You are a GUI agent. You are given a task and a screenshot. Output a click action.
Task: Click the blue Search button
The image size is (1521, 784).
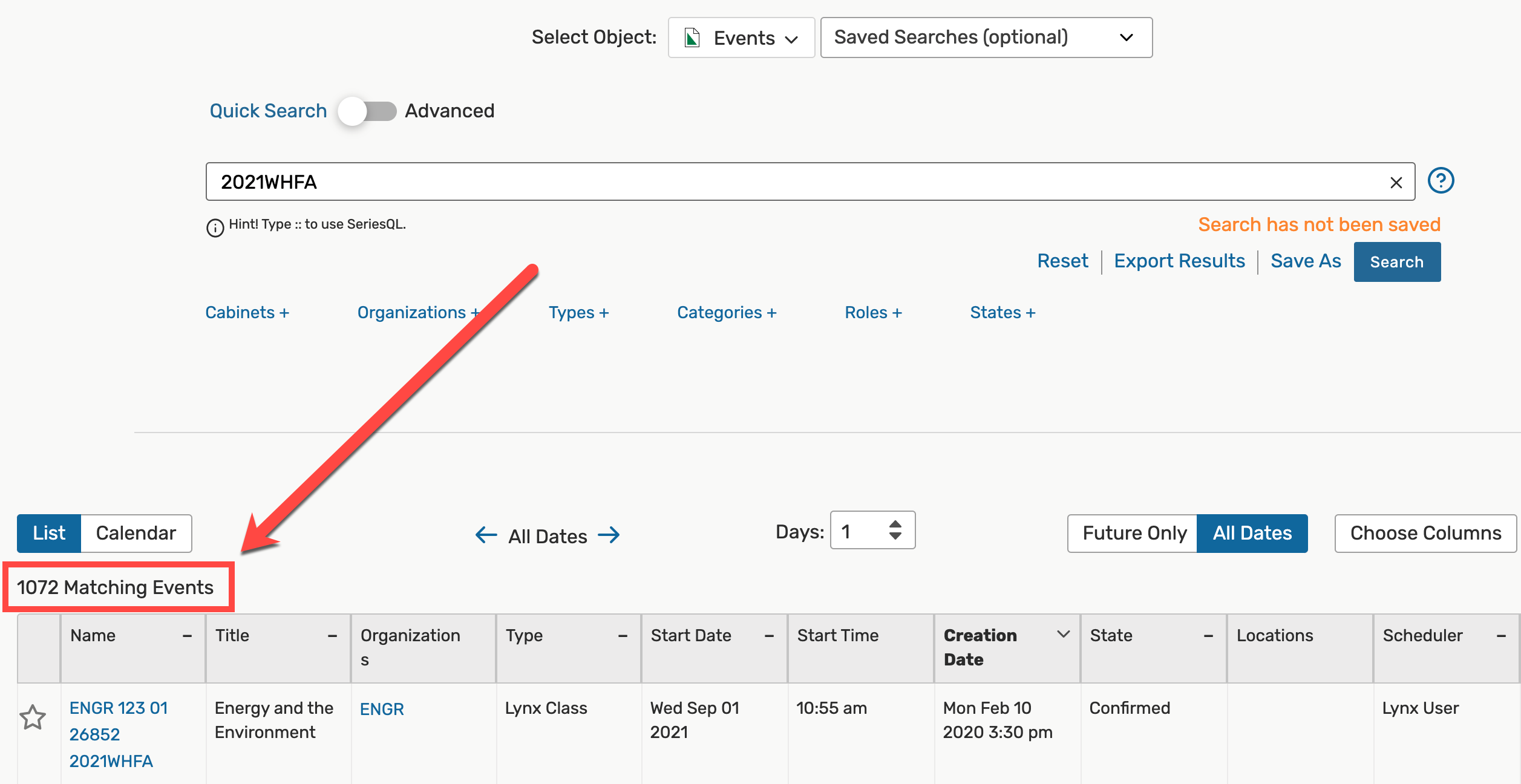tap(1396, 262)
